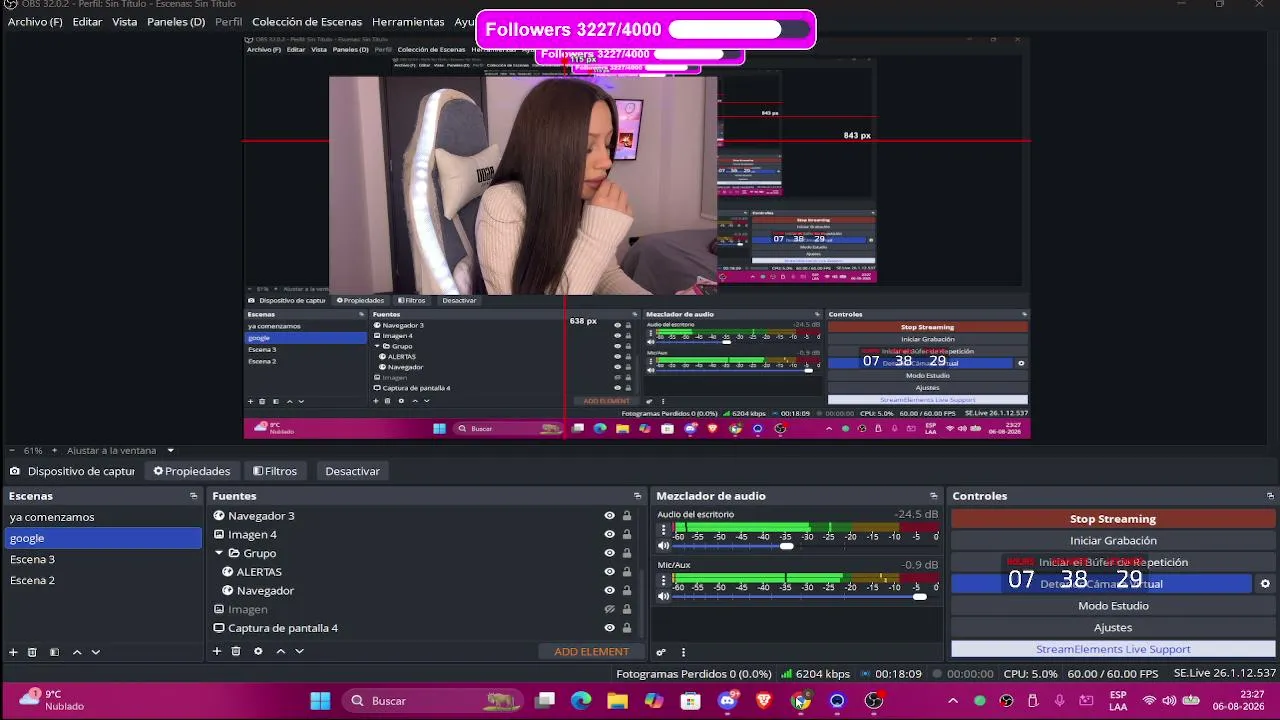Open the audio mixer bottom options menu

click(683, 652)
